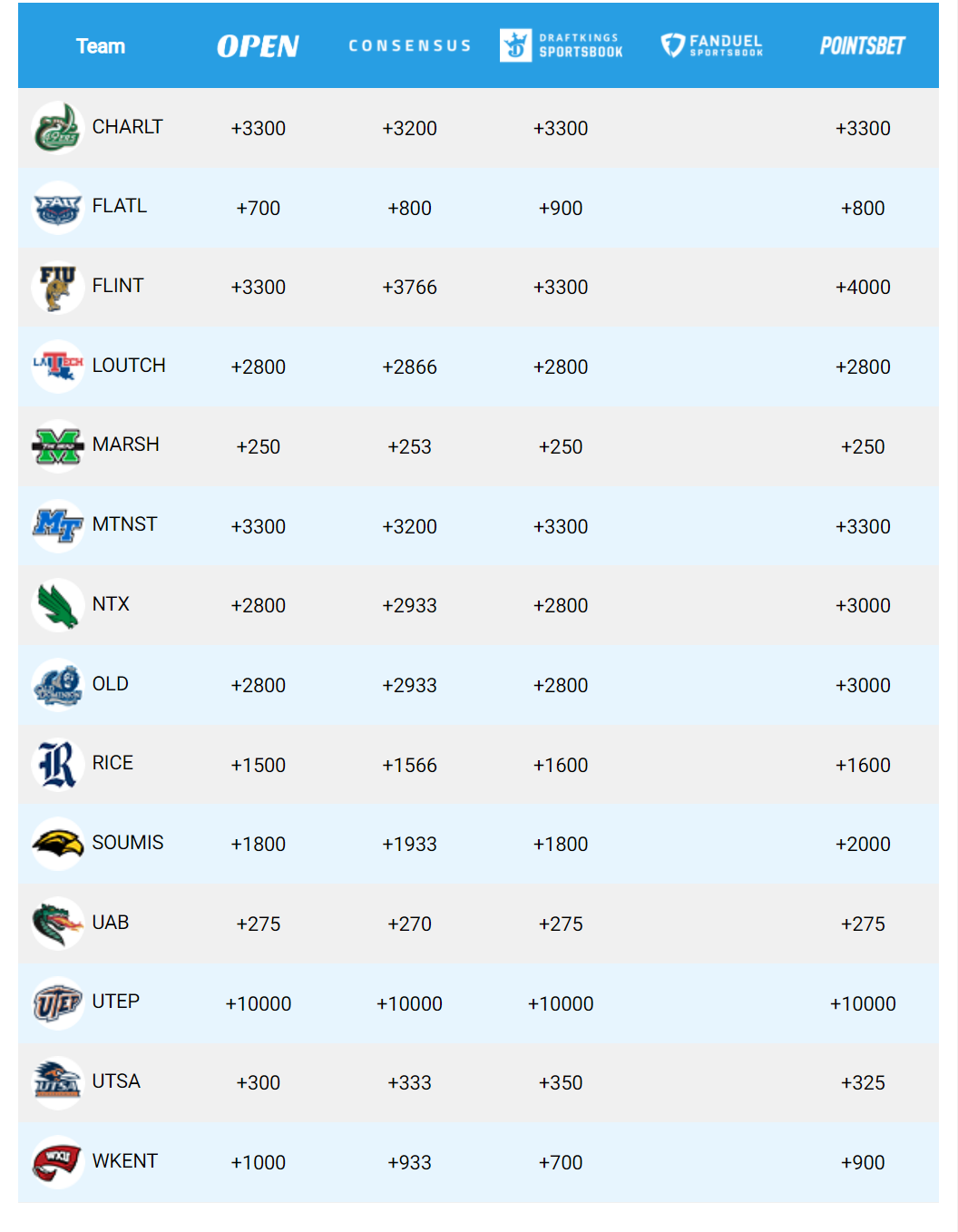Viewport: 958px width, 1232px height.
Task: Select the FAU Owls logo
Action: click(x=58, y=208)
